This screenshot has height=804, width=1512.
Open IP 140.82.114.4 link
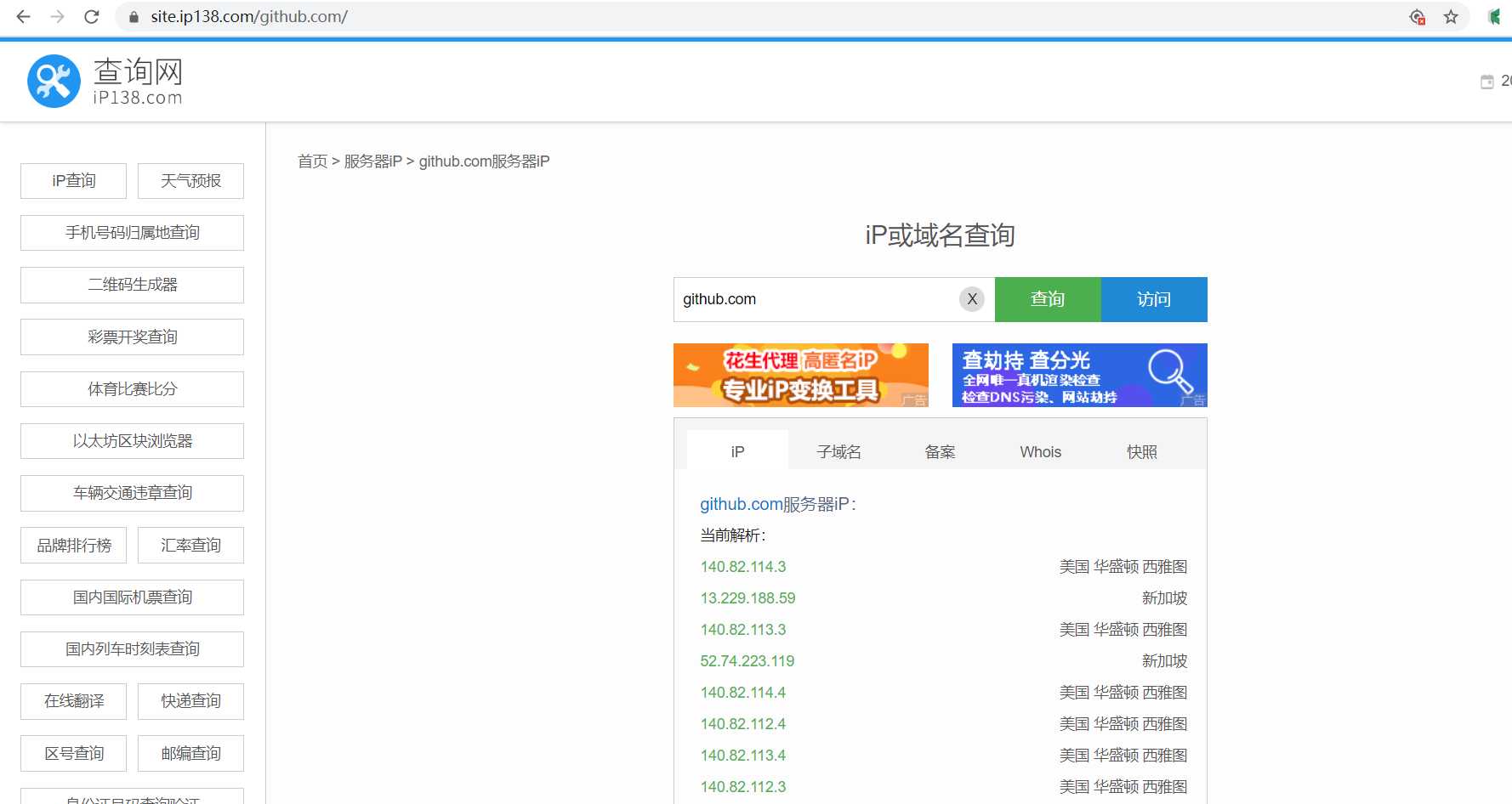(743, 693)
